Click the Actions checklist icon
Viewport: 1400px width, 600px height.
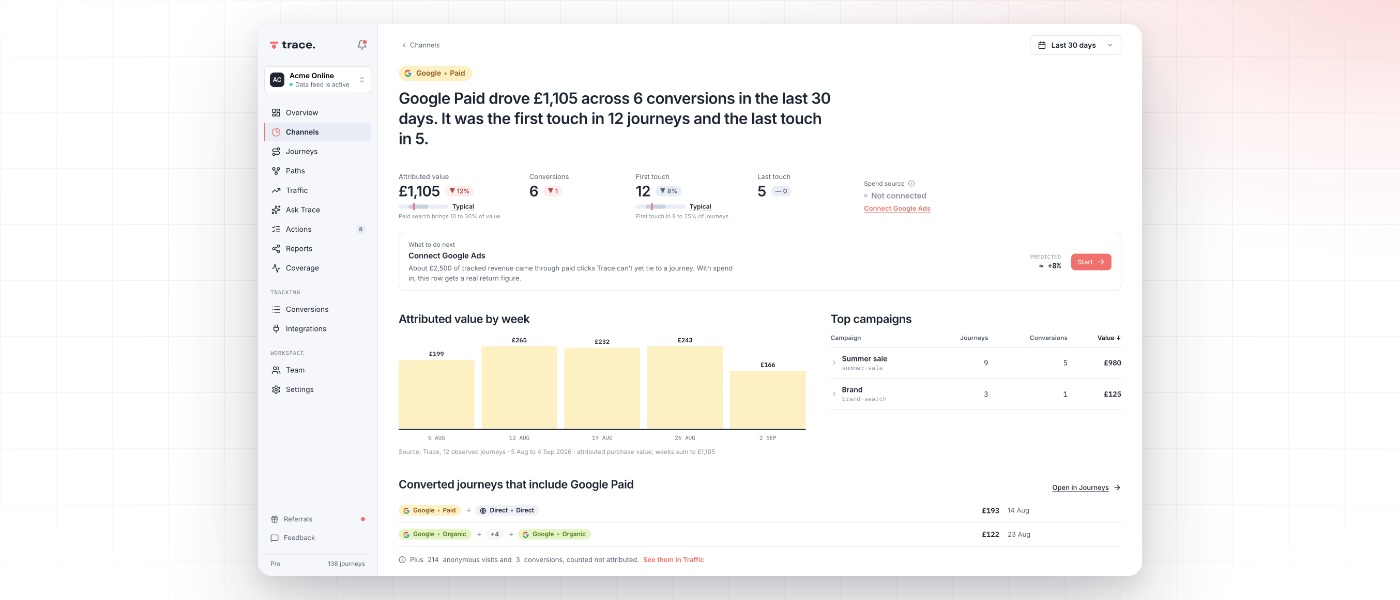coord(276,229)
